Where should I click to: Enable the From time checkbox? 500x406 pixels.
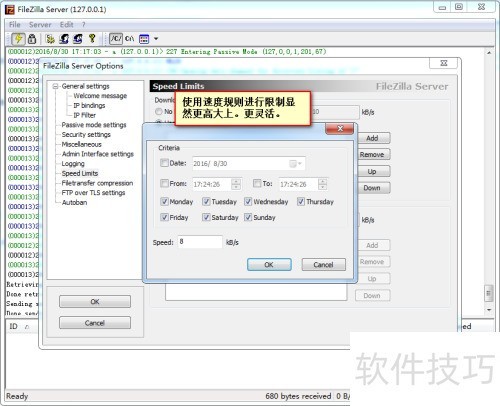164,183
